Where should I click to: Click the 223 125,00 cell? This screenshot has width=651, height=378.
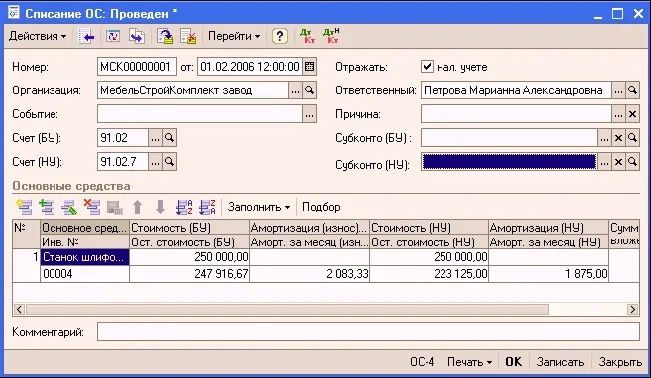pos(429,274)
